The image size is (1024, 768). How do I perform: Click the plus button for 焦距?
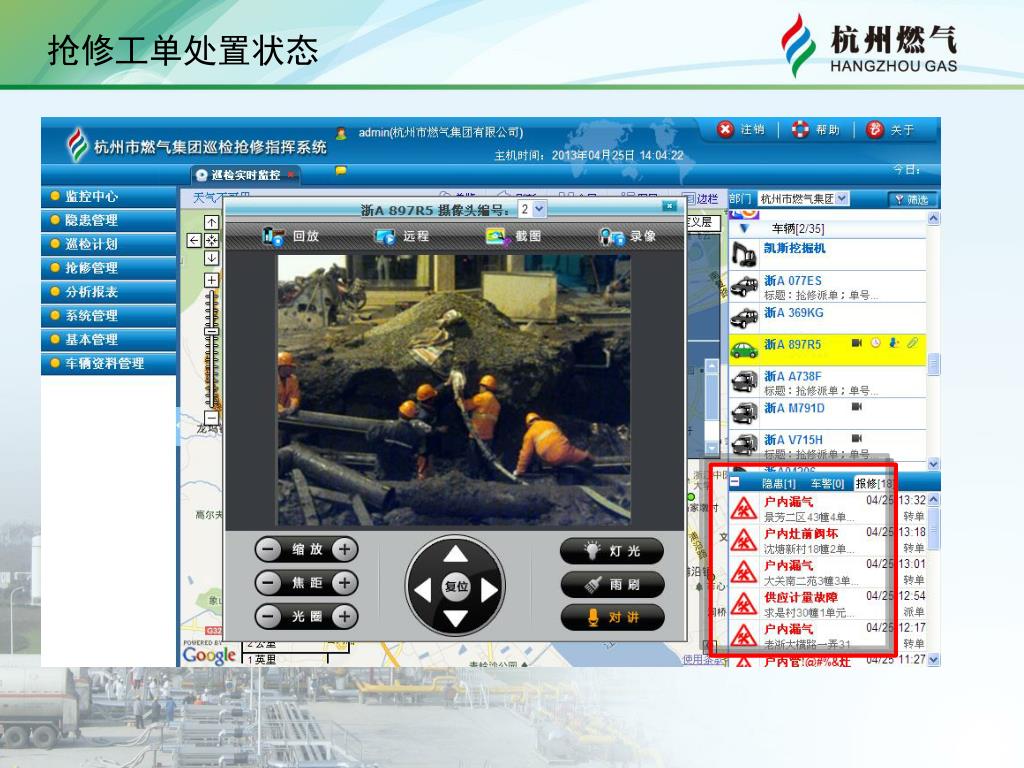click(x=345, y=583)
